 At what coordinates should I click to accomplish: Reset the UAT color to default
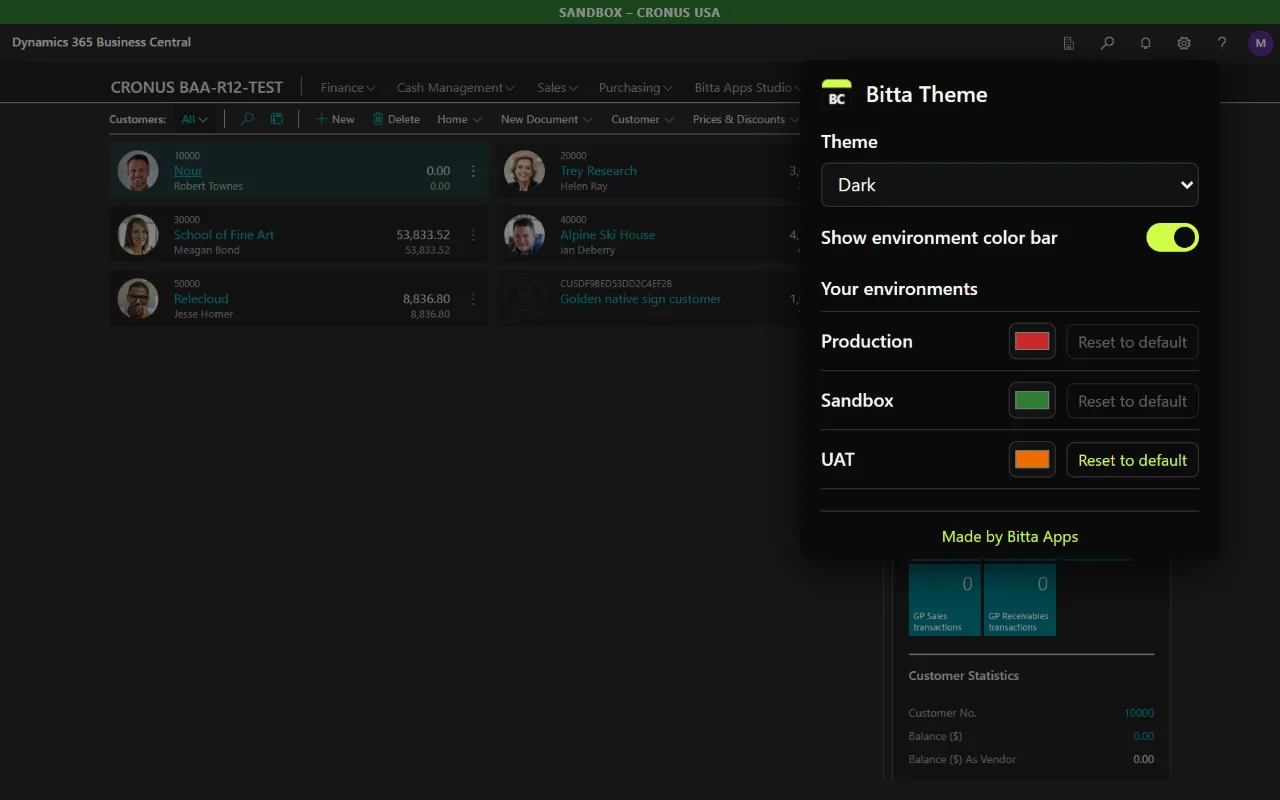pos(1132,460)
